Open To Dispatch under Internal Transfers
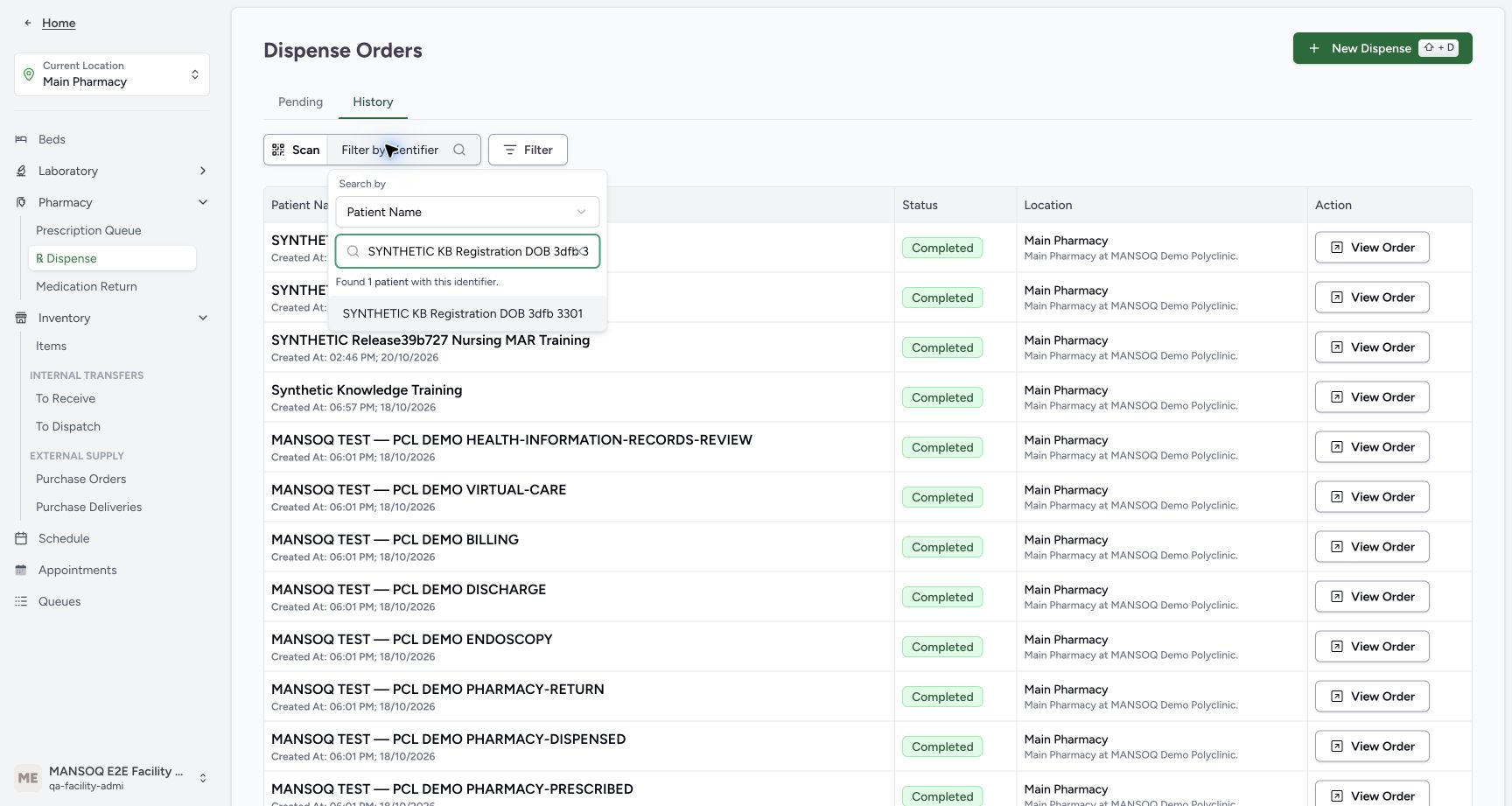Screen dimensions: 1512x806 (68, 426)
